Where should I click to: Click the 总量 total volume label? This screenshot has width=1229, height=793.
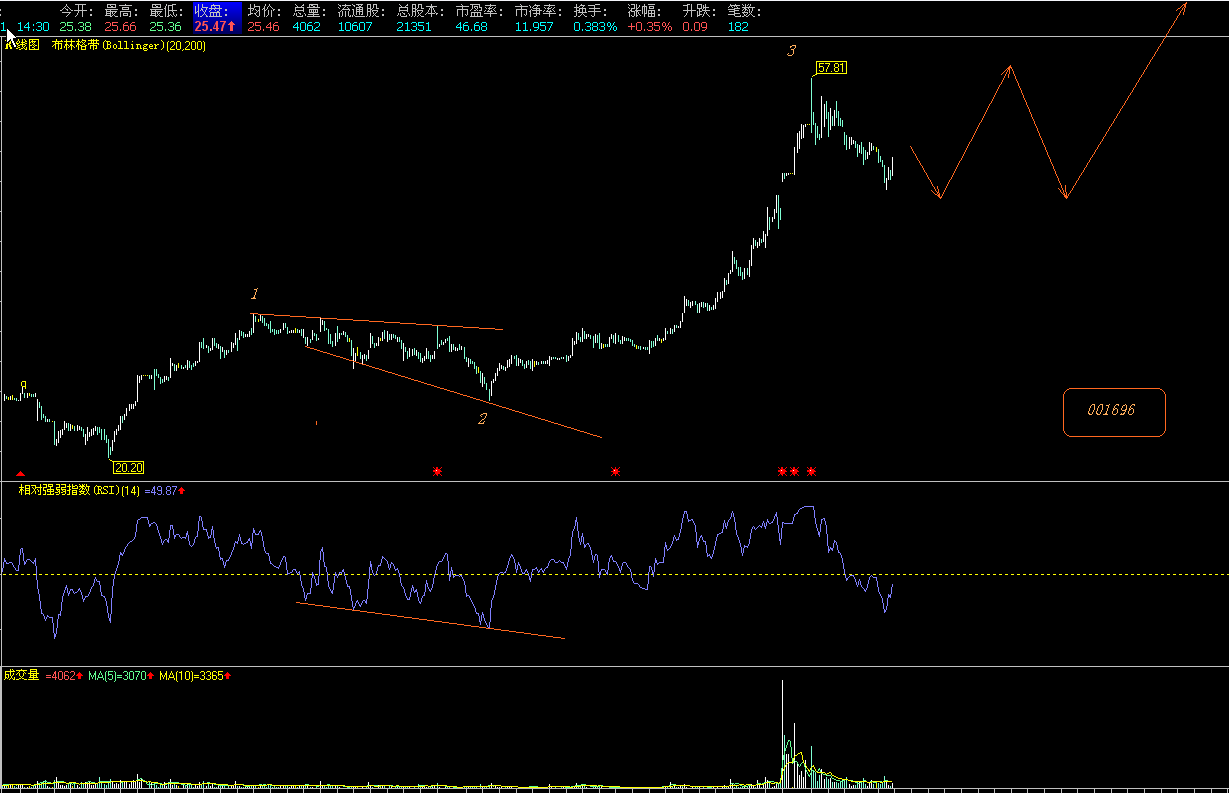(309, 11)
